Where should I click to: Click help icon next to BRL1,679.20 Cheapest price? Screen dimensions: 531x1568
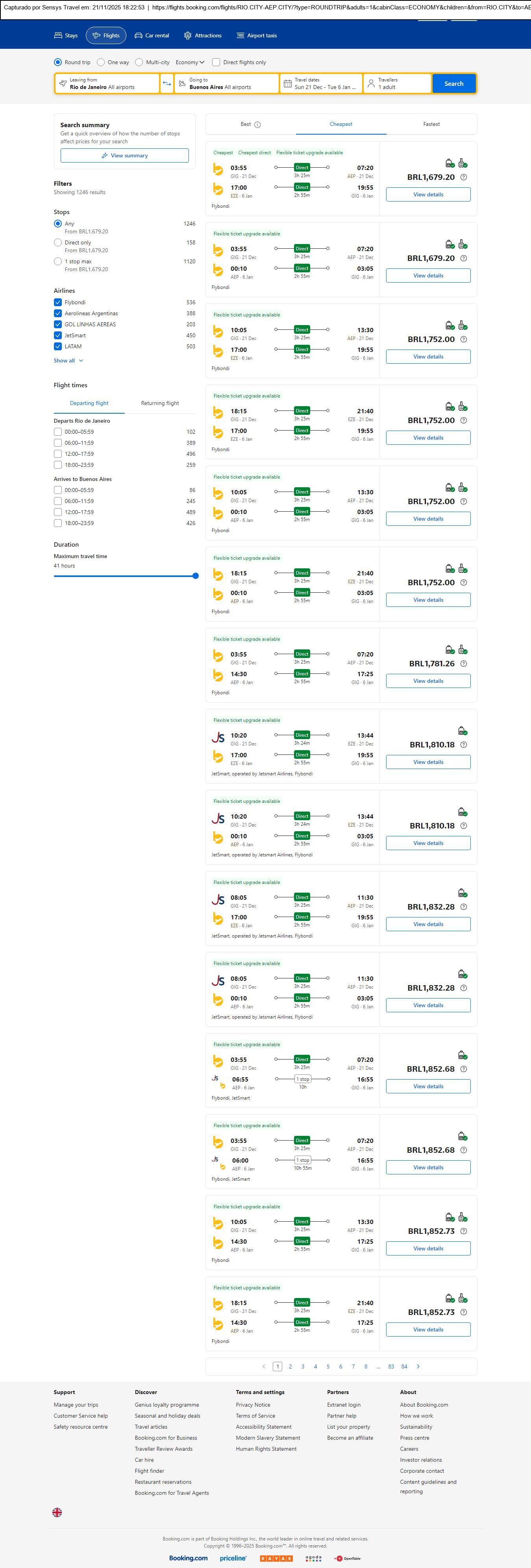[463, 177]
